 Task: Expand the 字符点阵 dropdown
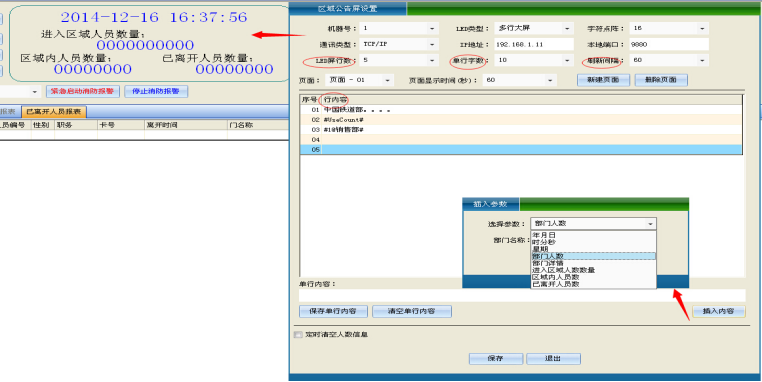click(702, 29)
